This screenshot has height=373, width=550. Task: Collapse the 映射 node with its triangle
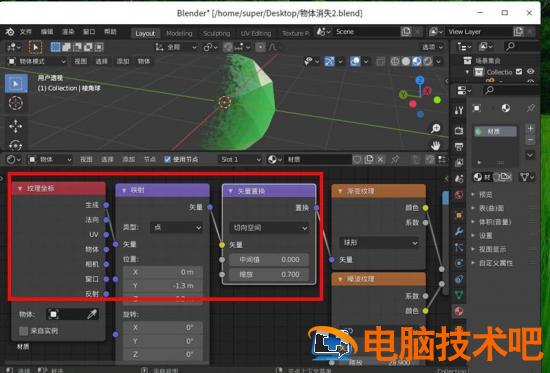123,191
